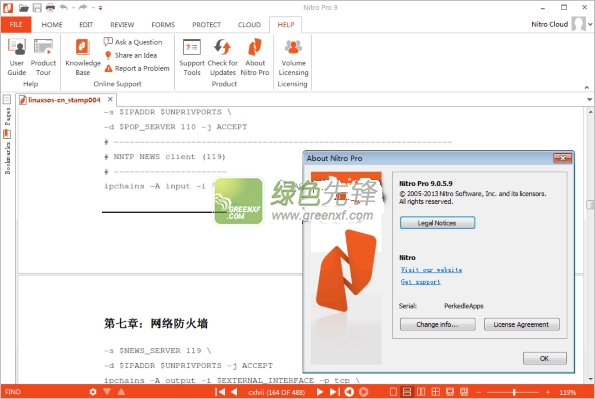Click OK in About dialog
Image resolution: width=595 pixels, height=399 pixels.
tap(545, 358)
